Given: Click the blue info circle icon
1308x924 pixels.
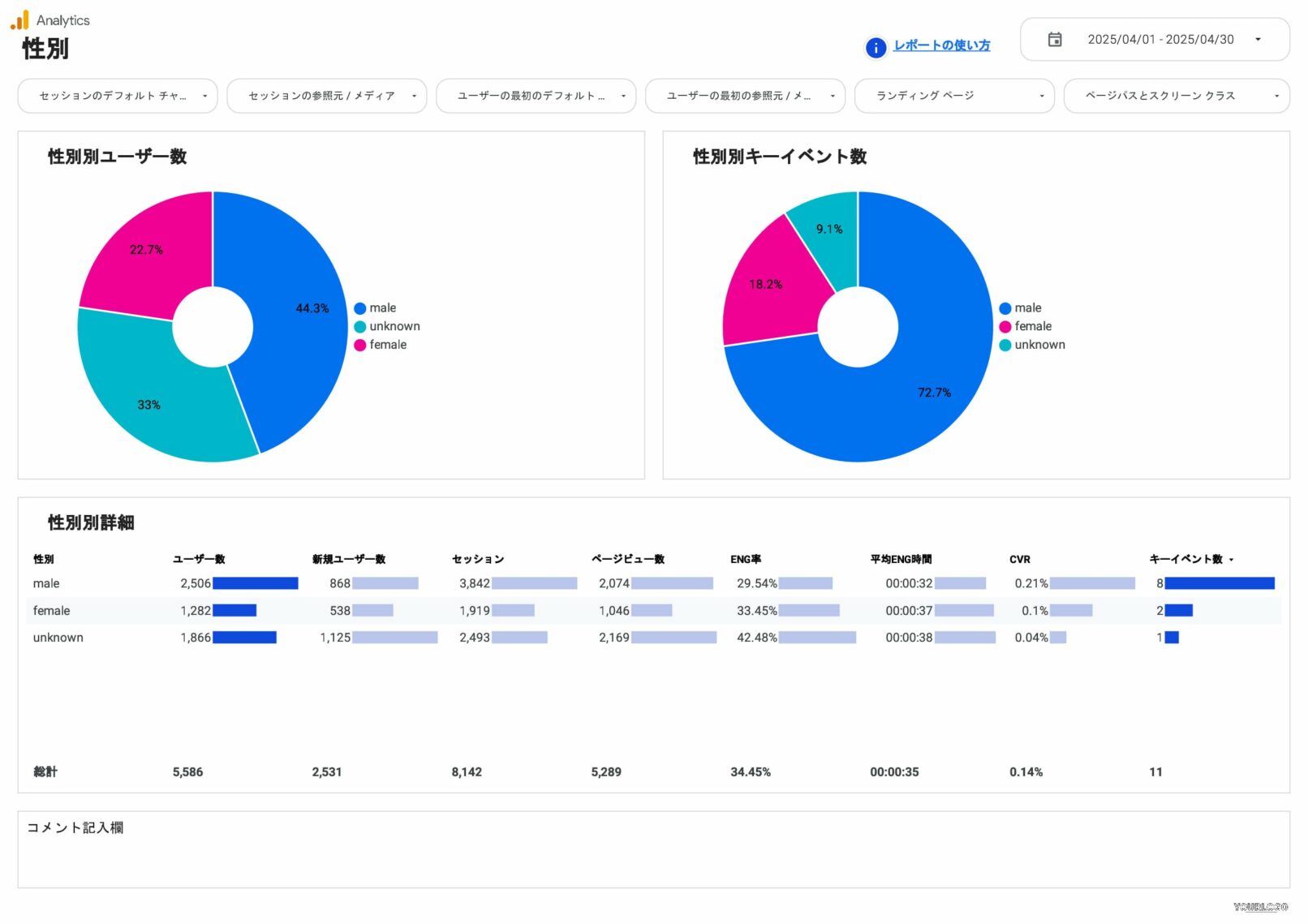Looking at the screenshot, I should [876, 48].
